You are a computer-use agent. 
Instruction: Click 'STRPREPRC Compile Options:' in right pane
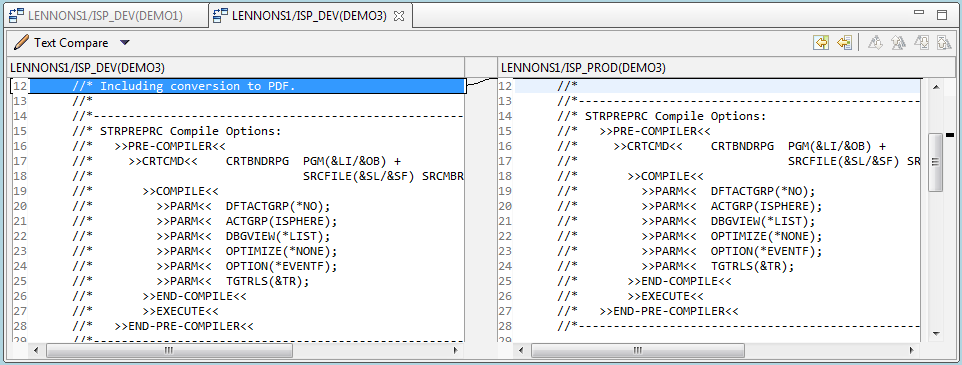point(675,116)
